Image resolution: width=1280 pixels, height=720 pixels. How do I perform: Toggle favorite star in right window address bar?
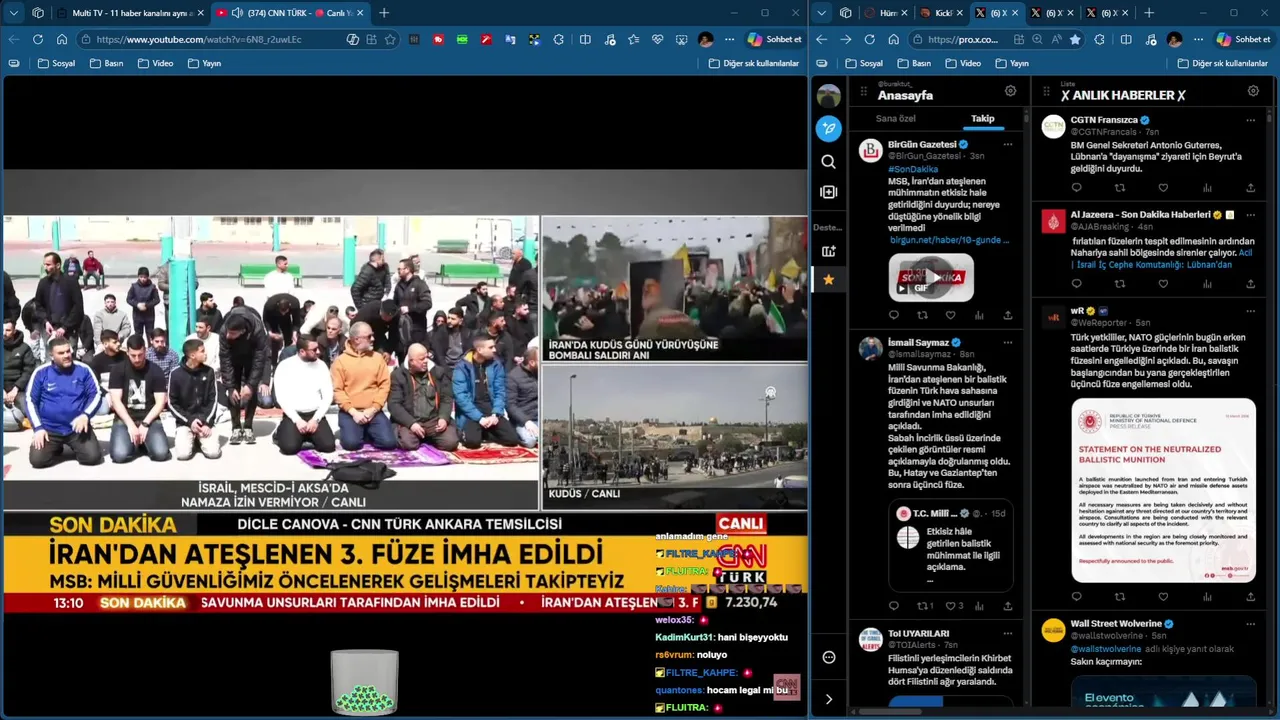tap(1075, 39)
